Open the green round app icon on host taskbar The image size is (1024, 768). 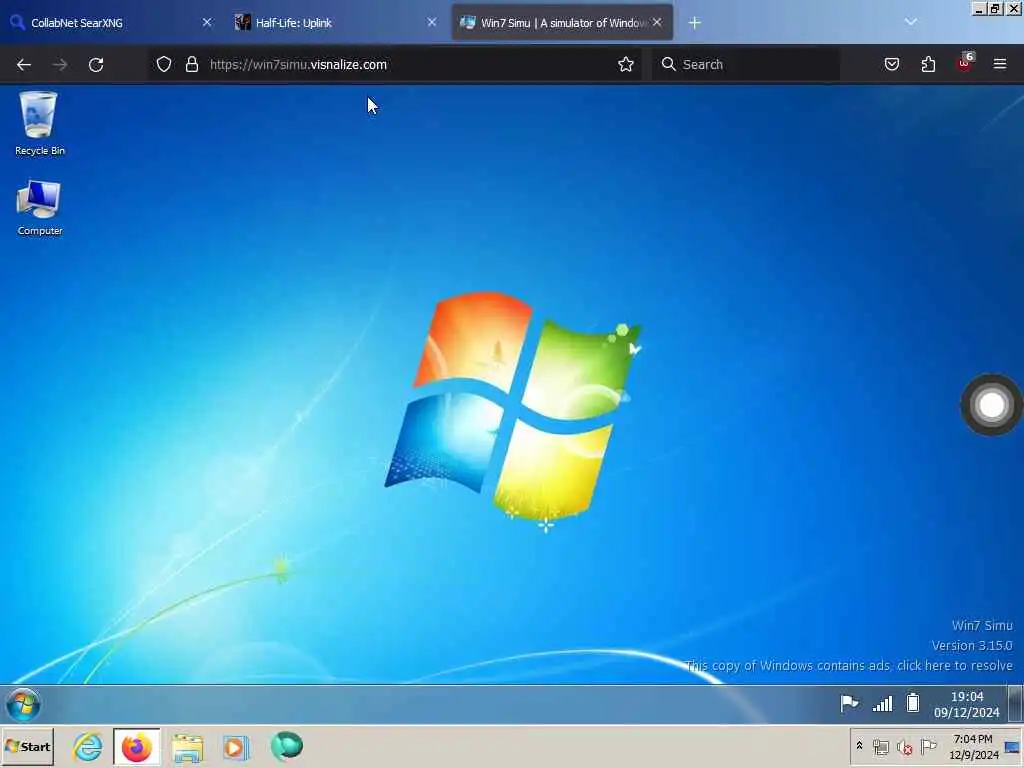point(287,746)
